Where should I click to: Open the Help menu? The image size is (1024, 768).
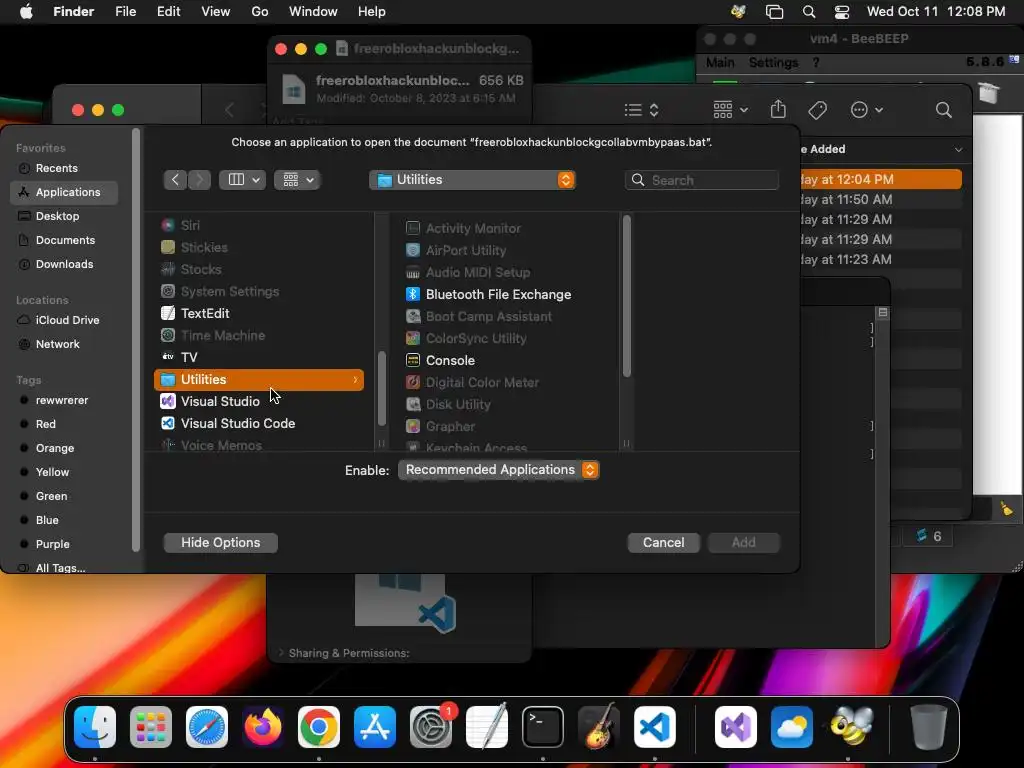pyautogui.click(x=372, y=12)
